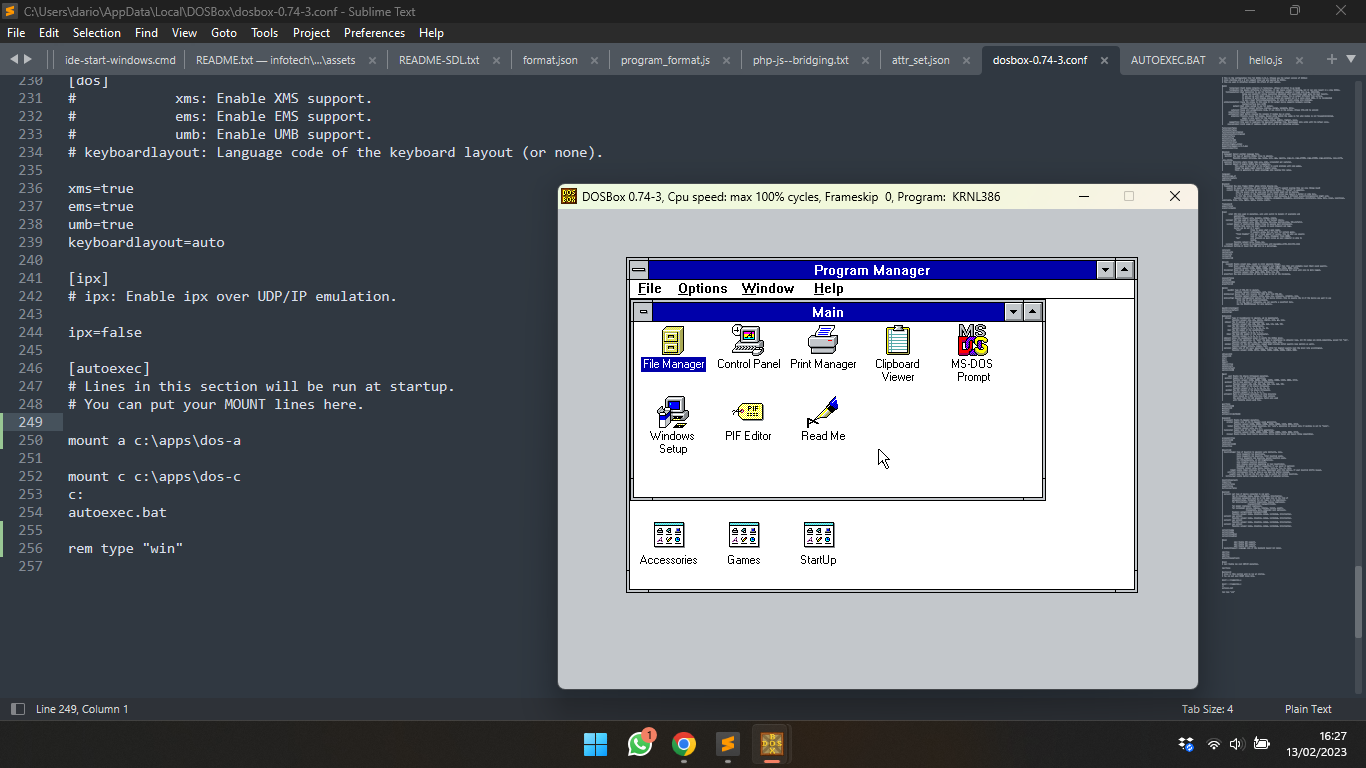Click the Windows Start button in taskbar

click(595, 744)
